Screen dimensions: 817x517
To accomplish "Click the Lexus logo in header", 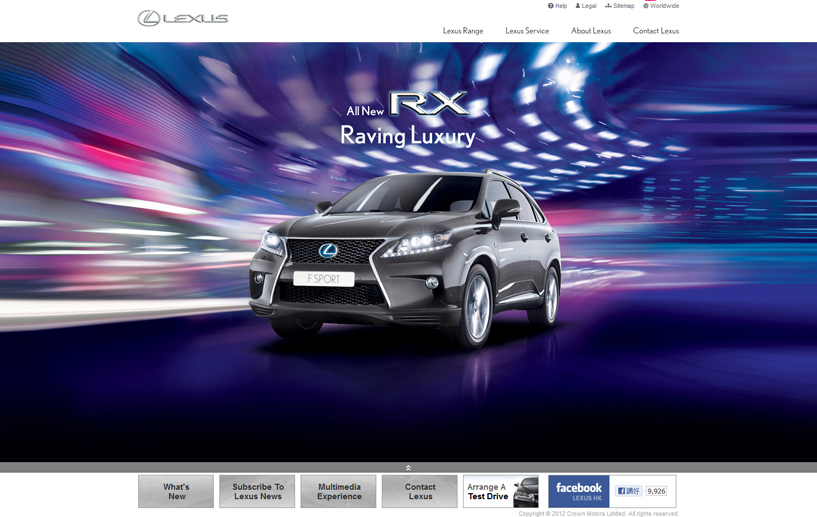I will click(183, 18).
